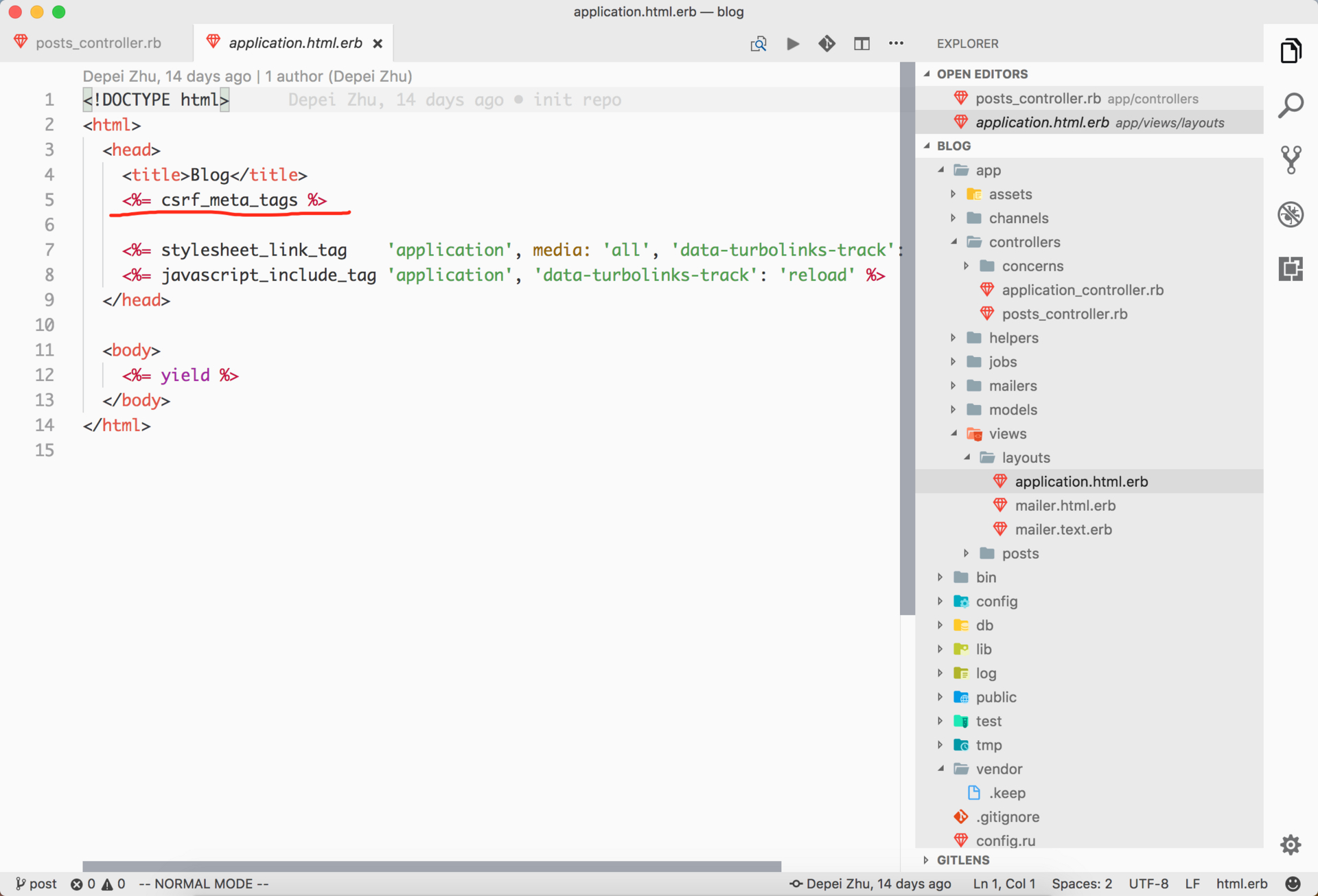Change encoding via UTF-8

click(x=1148, y=884)
